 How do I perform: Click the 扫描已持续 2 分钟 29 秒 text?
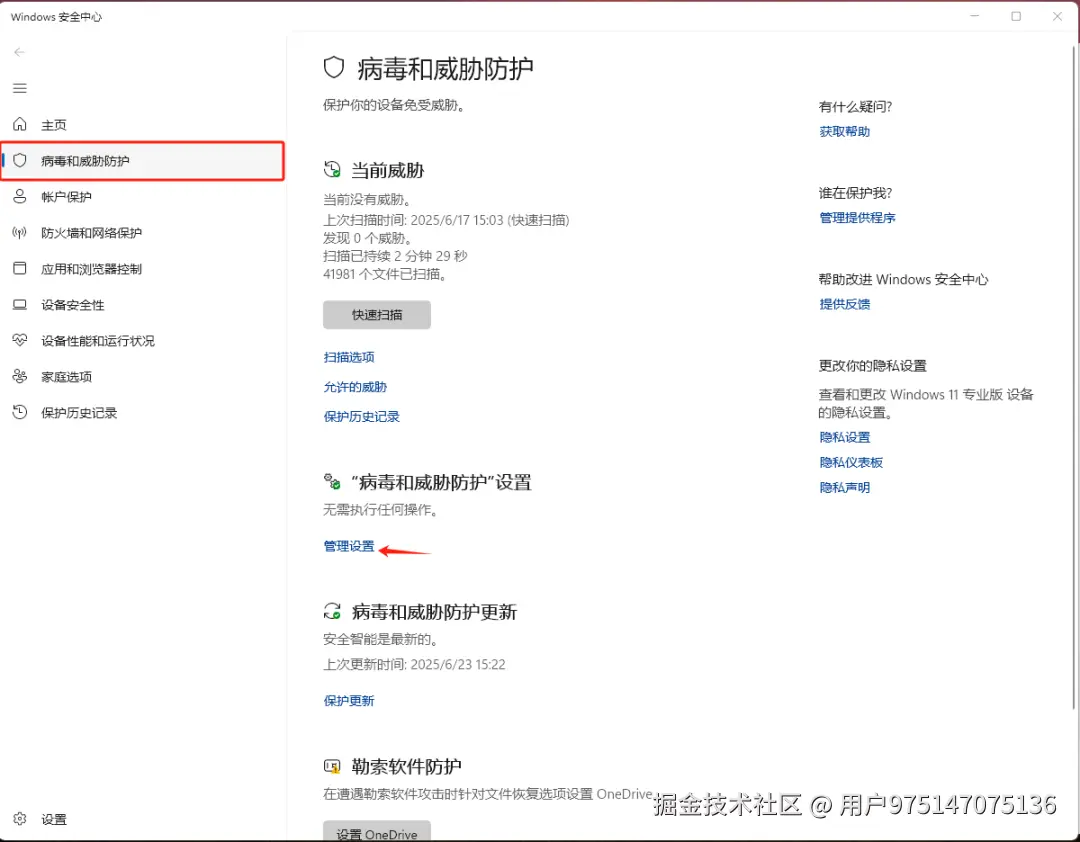pos(395,256)
